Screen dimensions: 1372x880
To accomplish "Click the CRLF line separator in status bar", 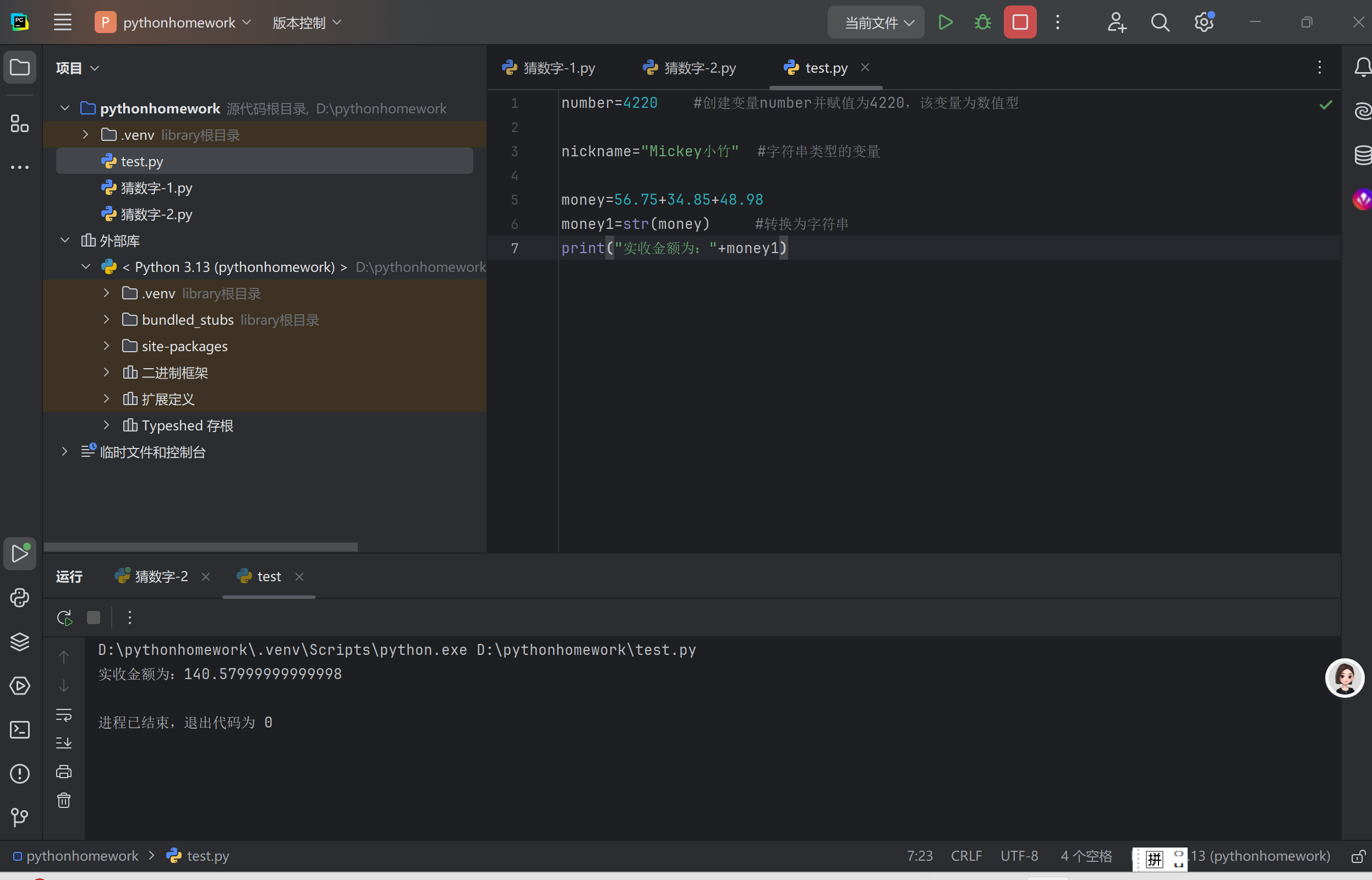I will (966, 856).
